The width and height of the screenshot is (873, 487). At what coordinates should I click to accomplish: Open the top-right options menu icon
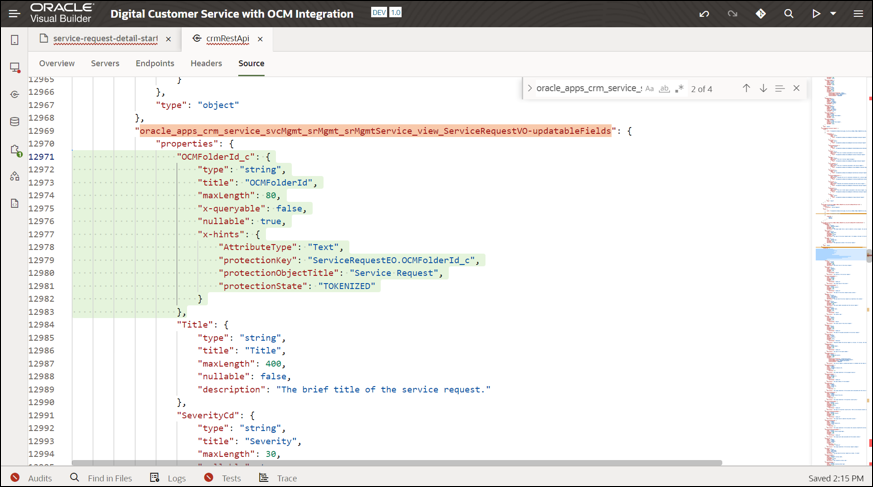[858, 14]
